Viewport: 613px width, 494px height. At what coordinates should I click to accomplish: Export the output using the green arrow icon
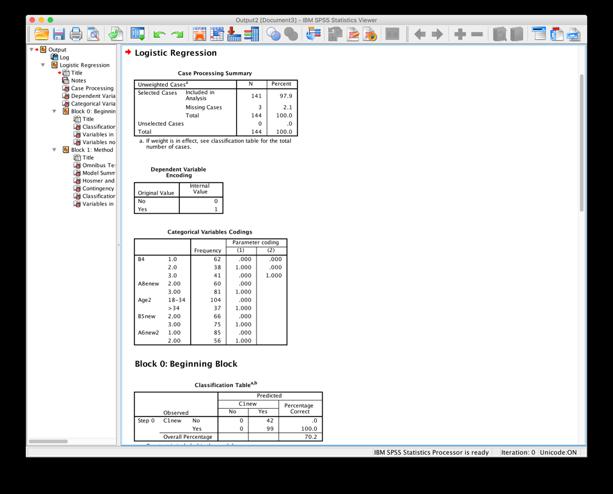tap(116, 34)
